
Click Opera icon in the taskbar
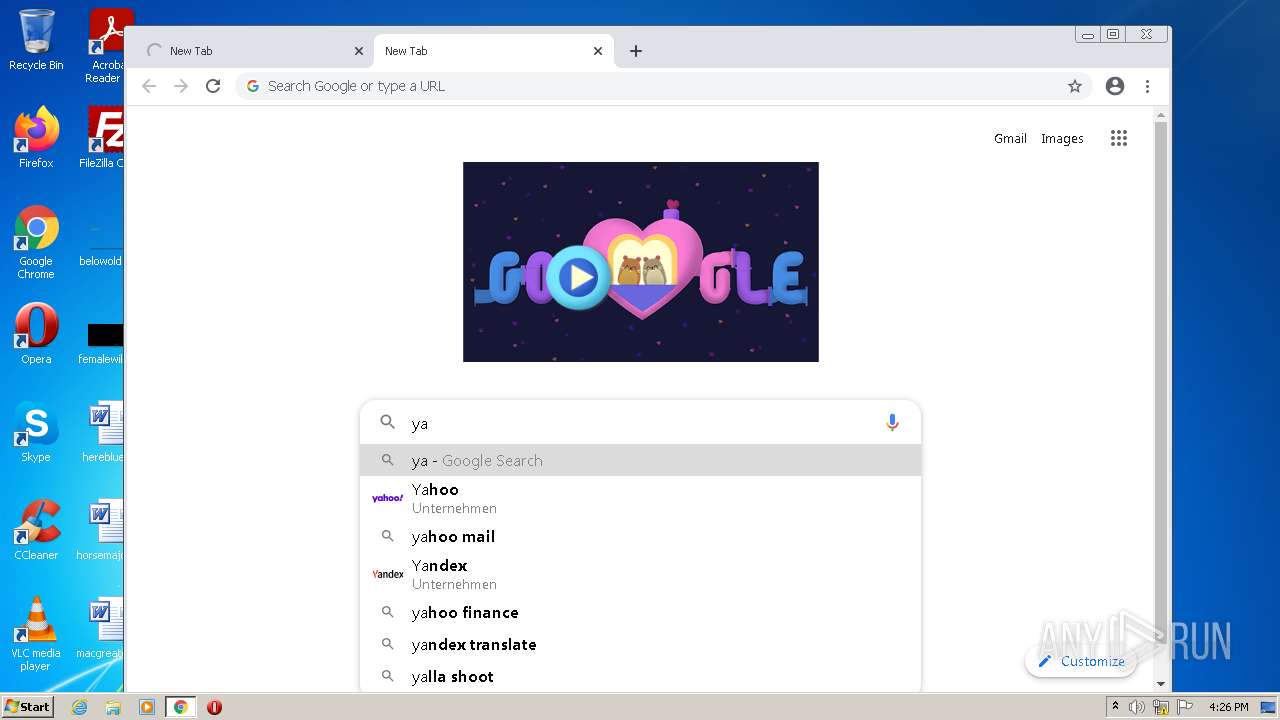tap(214, 707)
